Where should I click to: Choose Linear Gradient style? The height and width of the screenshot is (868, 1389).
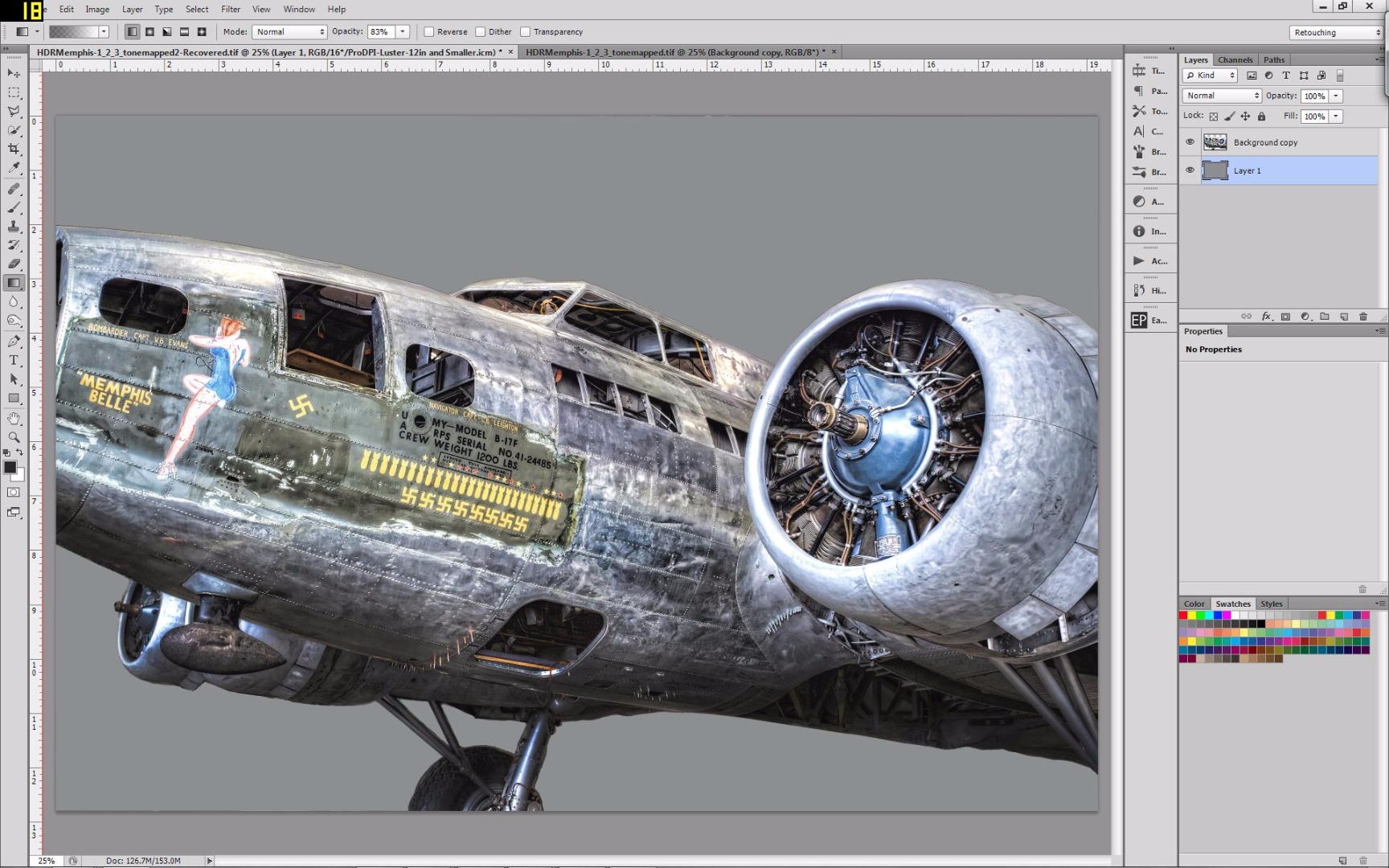click(x=132, y=32)
